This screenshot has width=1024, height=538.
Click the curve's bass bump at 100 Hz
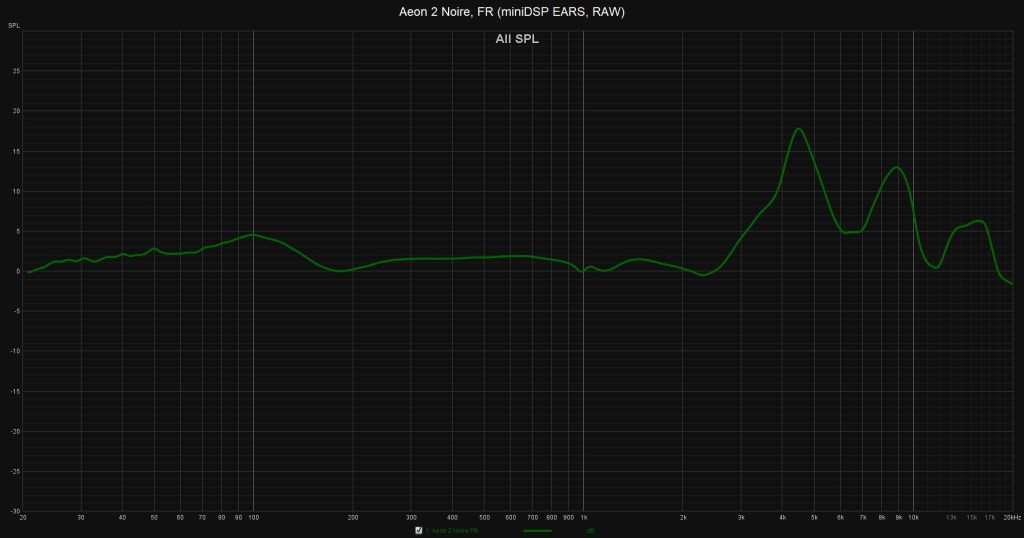[254, 235]
